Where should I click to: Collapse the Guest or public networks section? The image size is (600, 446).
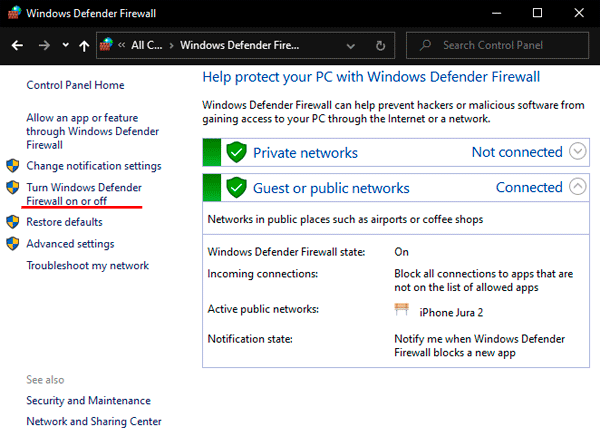577,187
